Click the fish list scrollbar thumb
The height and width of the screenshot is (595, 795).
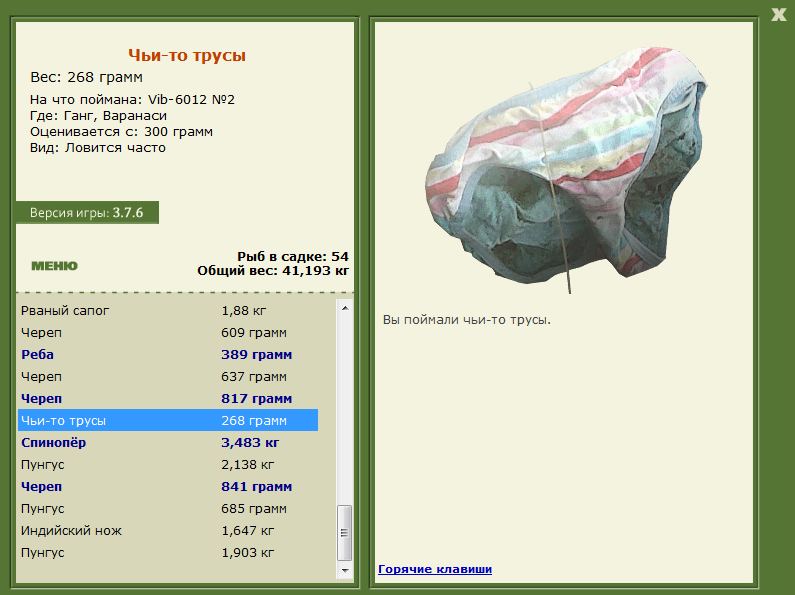345,533
